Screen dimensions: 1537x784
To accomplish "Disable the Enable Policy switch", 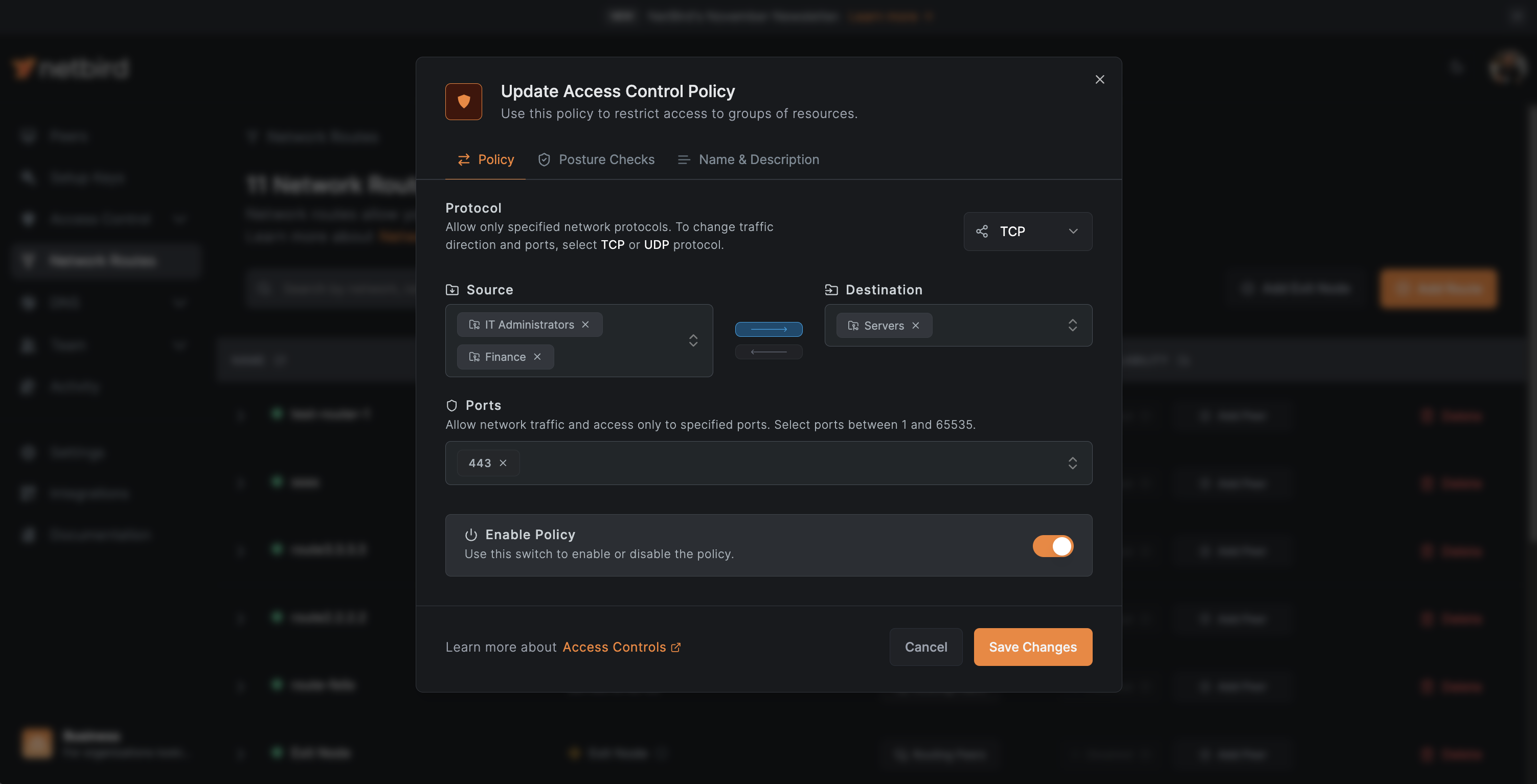I will [x=1052, y=545].
